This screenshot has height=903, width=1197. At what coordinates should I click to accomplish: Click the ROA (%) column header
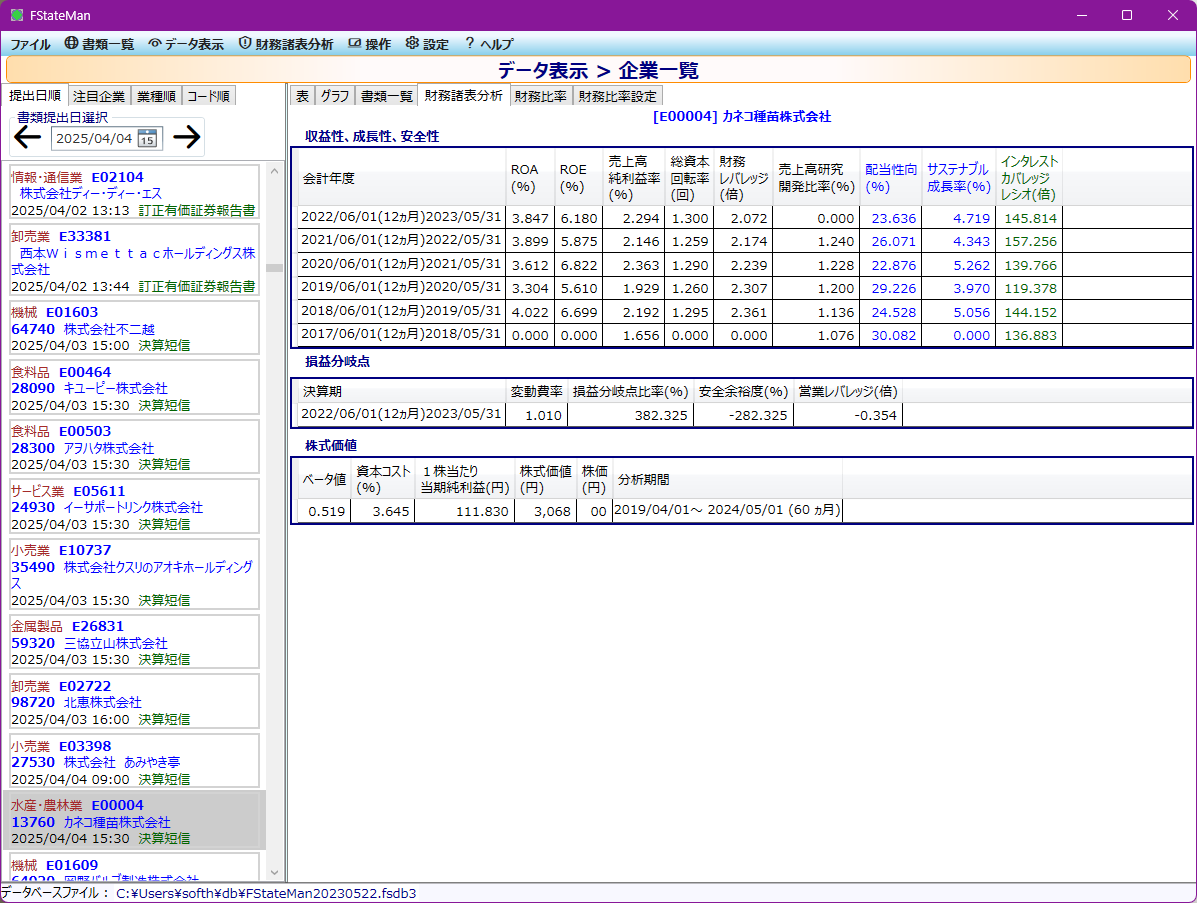pos(530,178)
